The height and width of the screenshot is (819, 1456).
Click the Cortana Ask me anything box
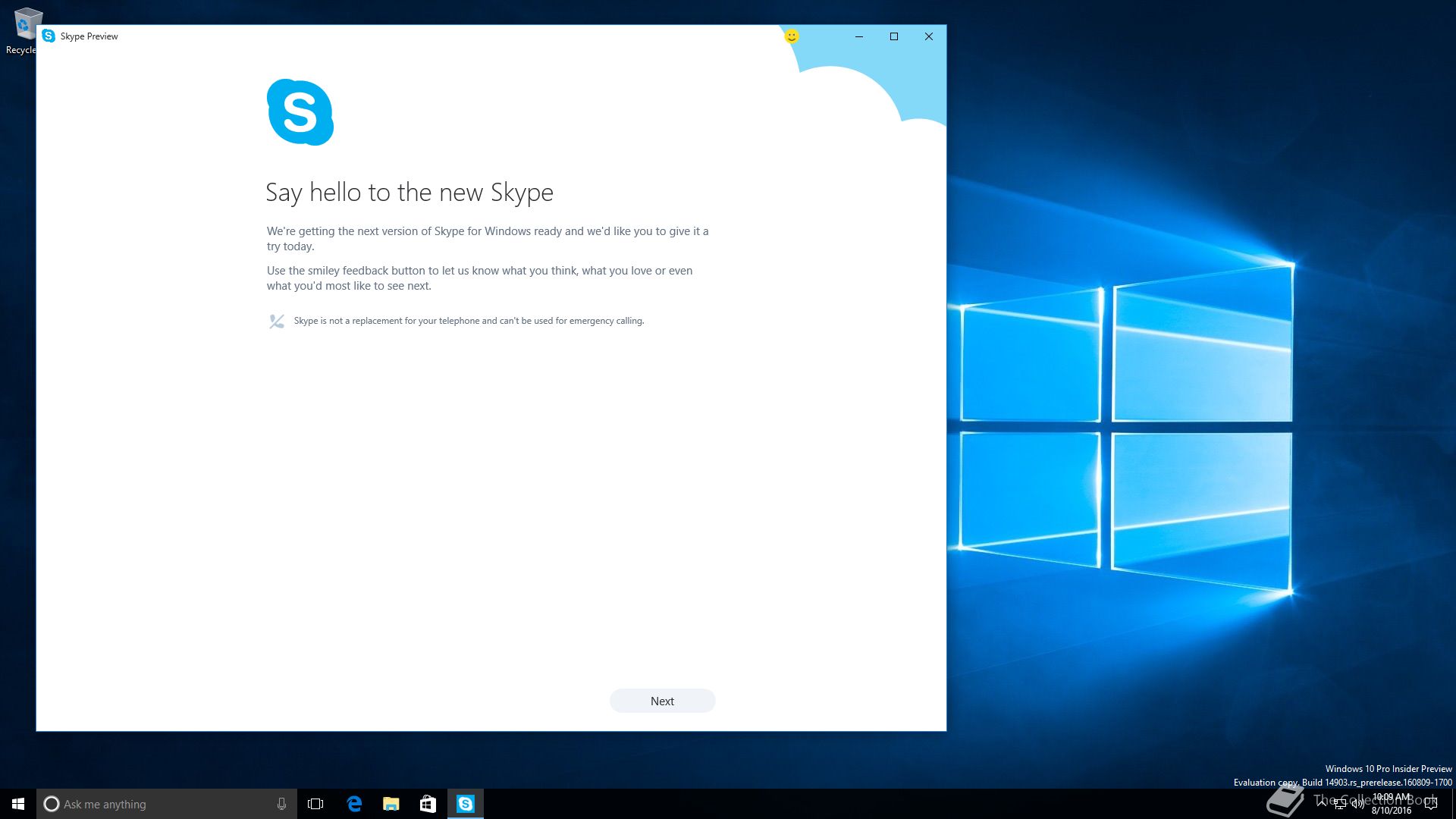click(x=167, y=804)
